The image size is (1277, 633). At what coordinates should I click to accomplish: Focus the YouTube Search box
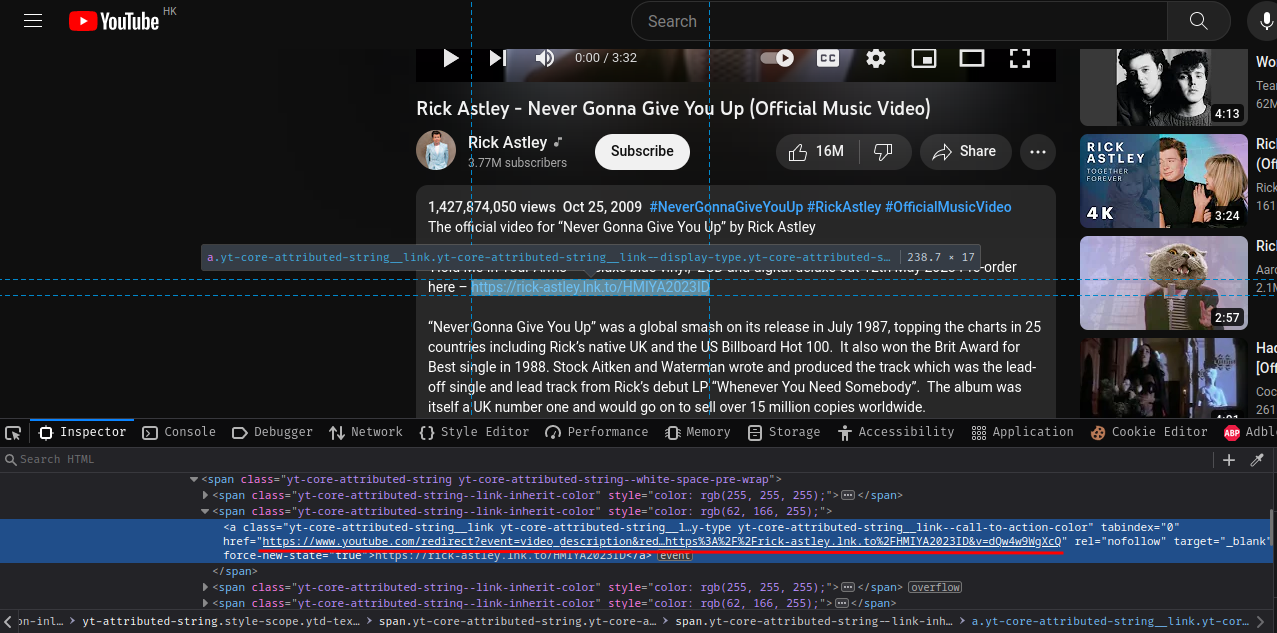pos(899,21)
